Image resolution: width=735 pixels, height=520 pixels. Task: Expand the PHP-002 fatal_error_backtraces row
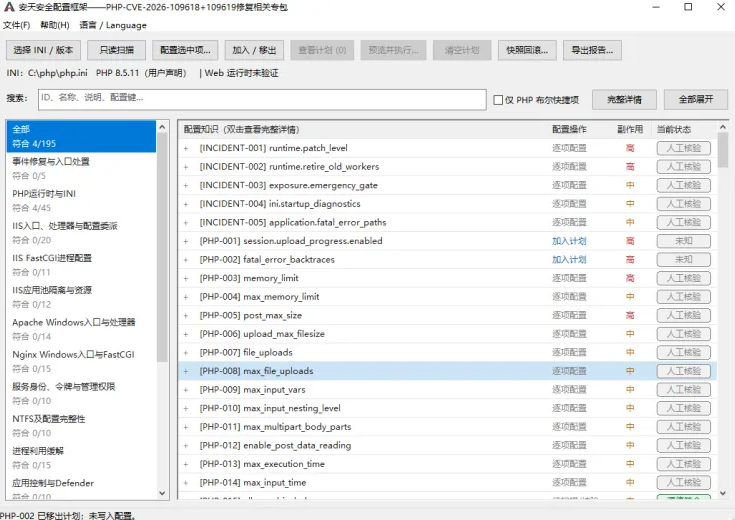click(x=186, y=260)
